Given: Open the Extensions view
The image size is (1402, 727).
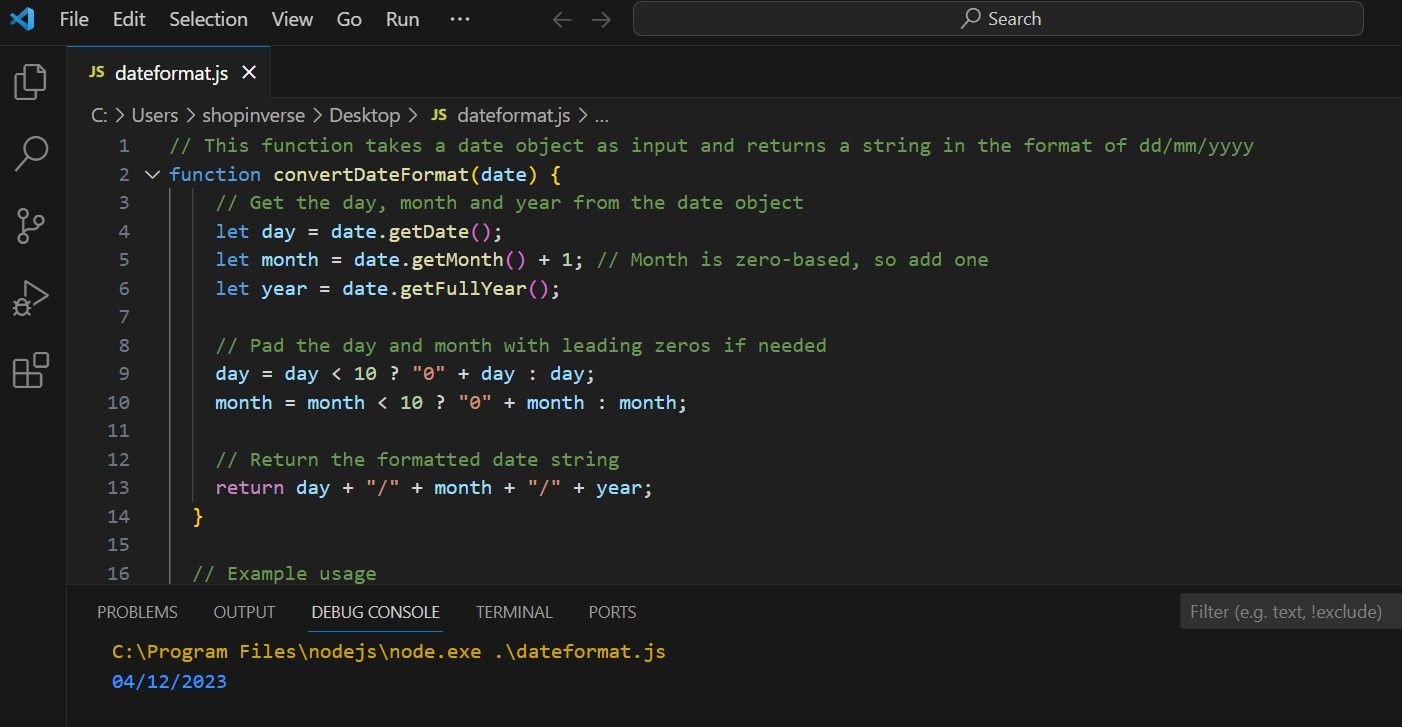Looking at the screenshot, I should click(x=31, y=370).
